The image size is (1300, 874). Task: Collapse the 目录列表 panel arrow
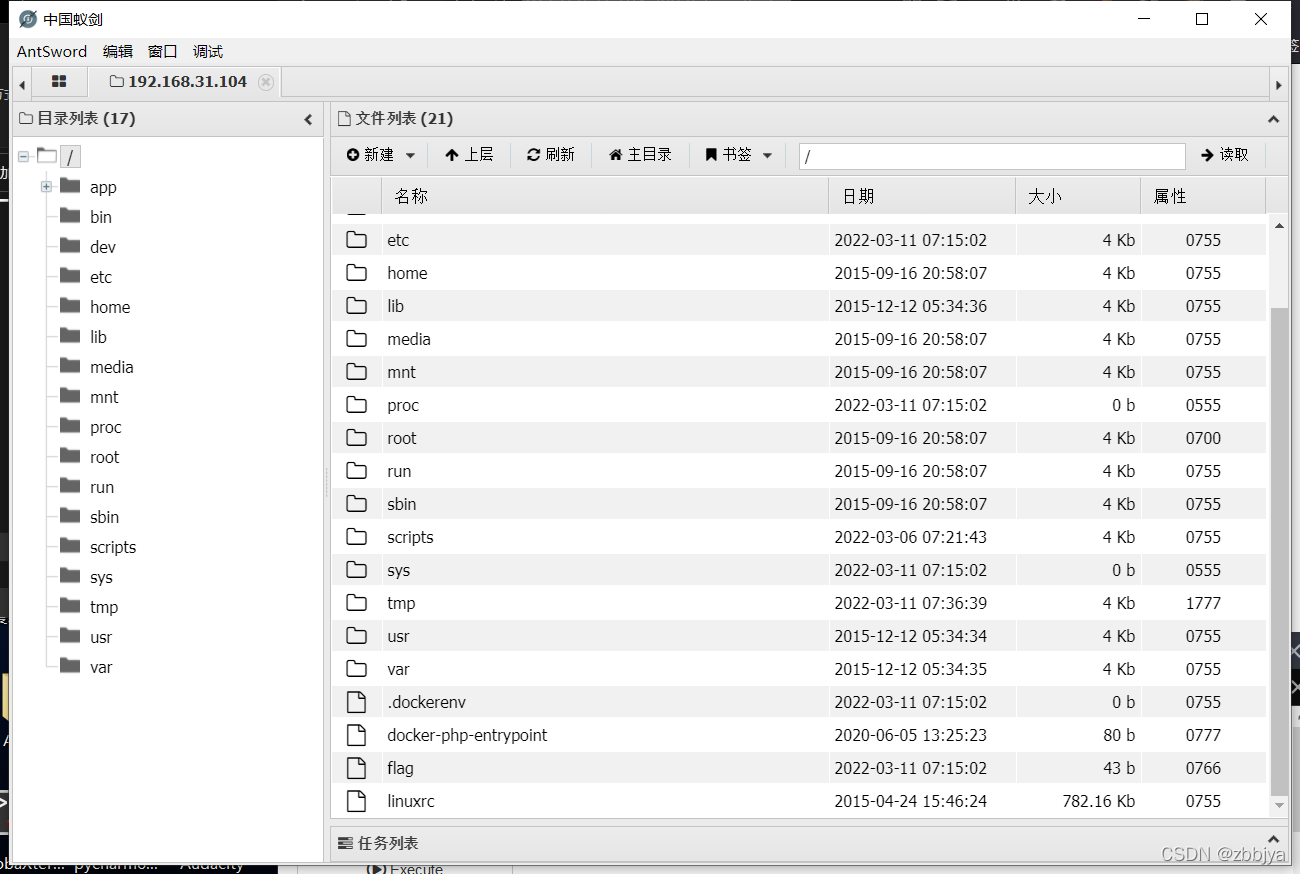(308, 119)
